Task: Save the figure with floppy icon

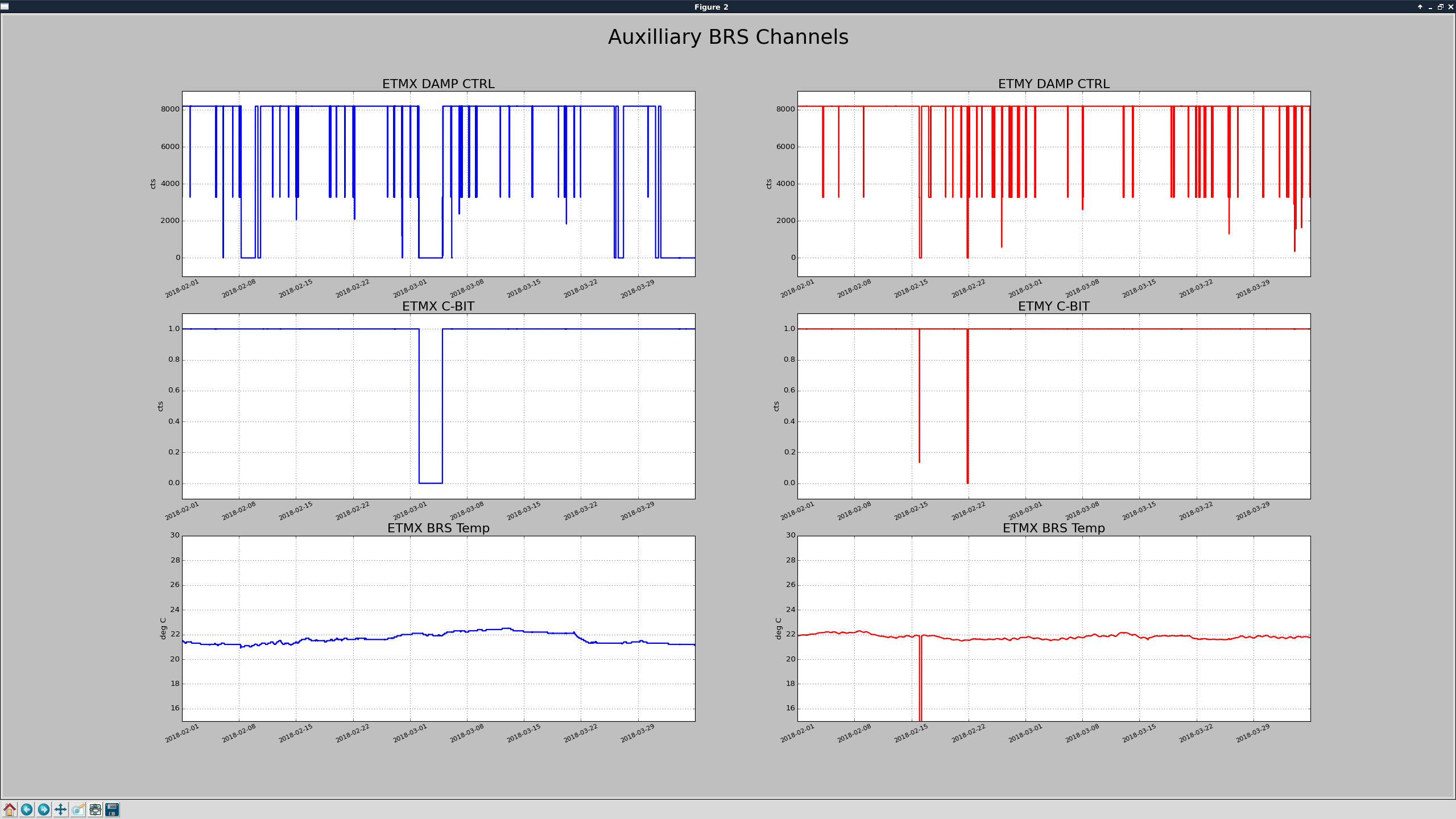Action: coord(112,809)
